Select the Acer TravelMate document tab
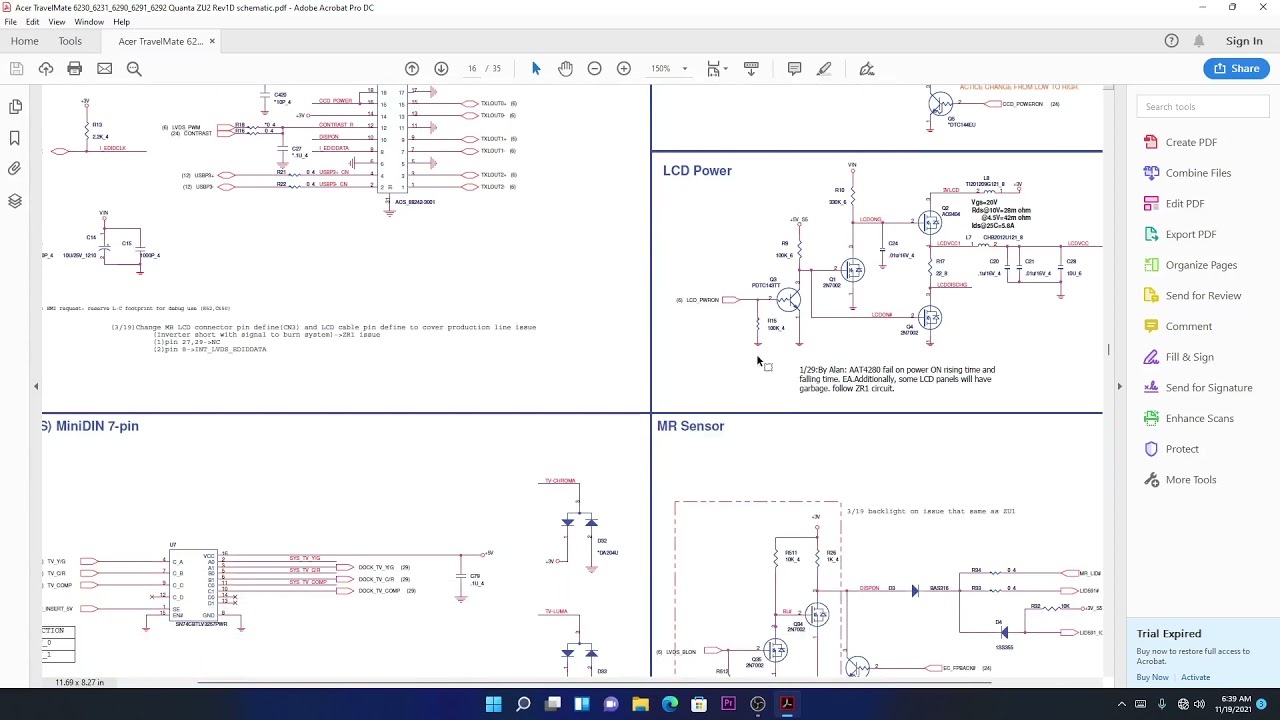Image resolution: width=1280 pixels, height=720 pixels. 160,41
